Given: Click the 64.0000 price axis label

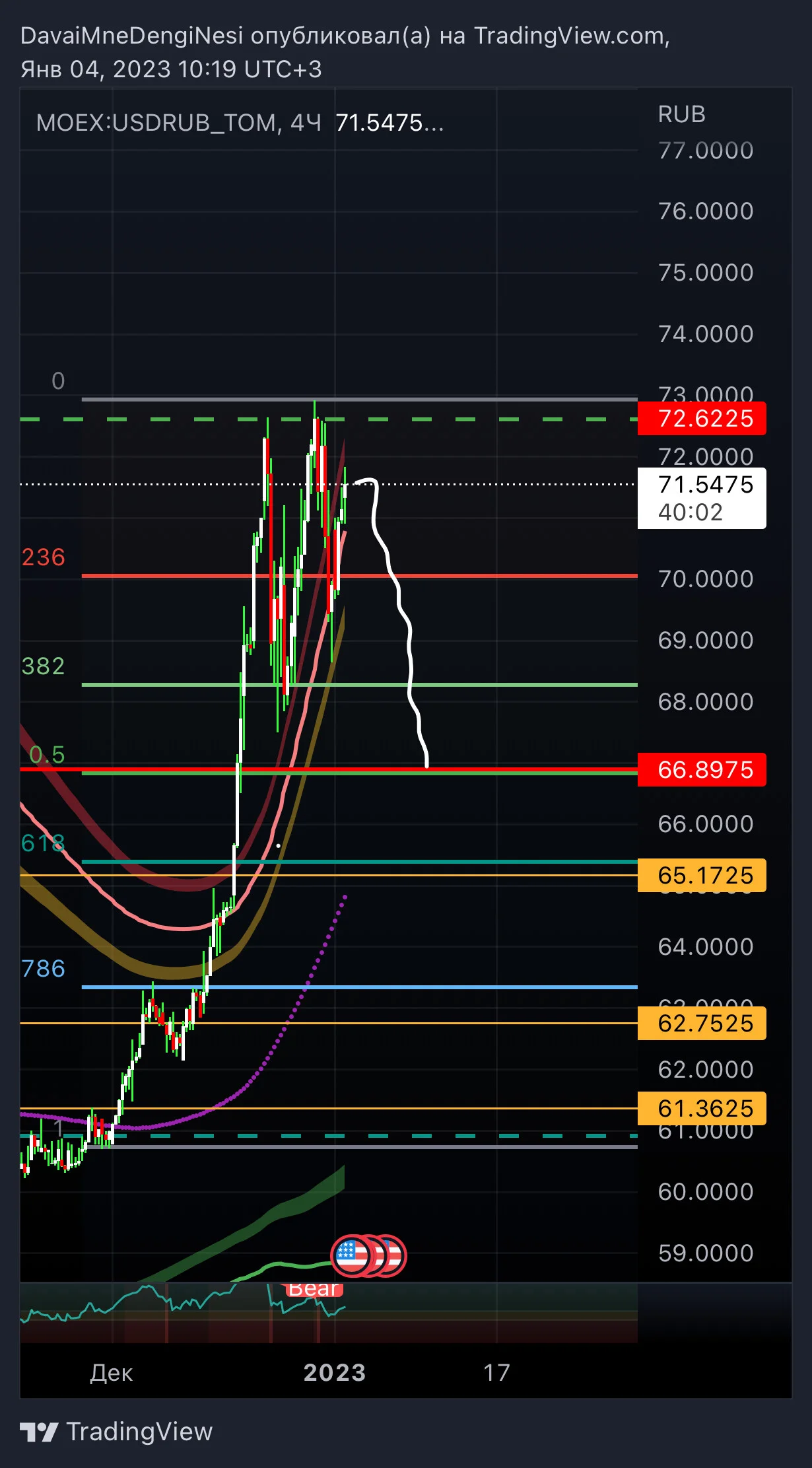Looking at the screenshot, I should (706, 947).
